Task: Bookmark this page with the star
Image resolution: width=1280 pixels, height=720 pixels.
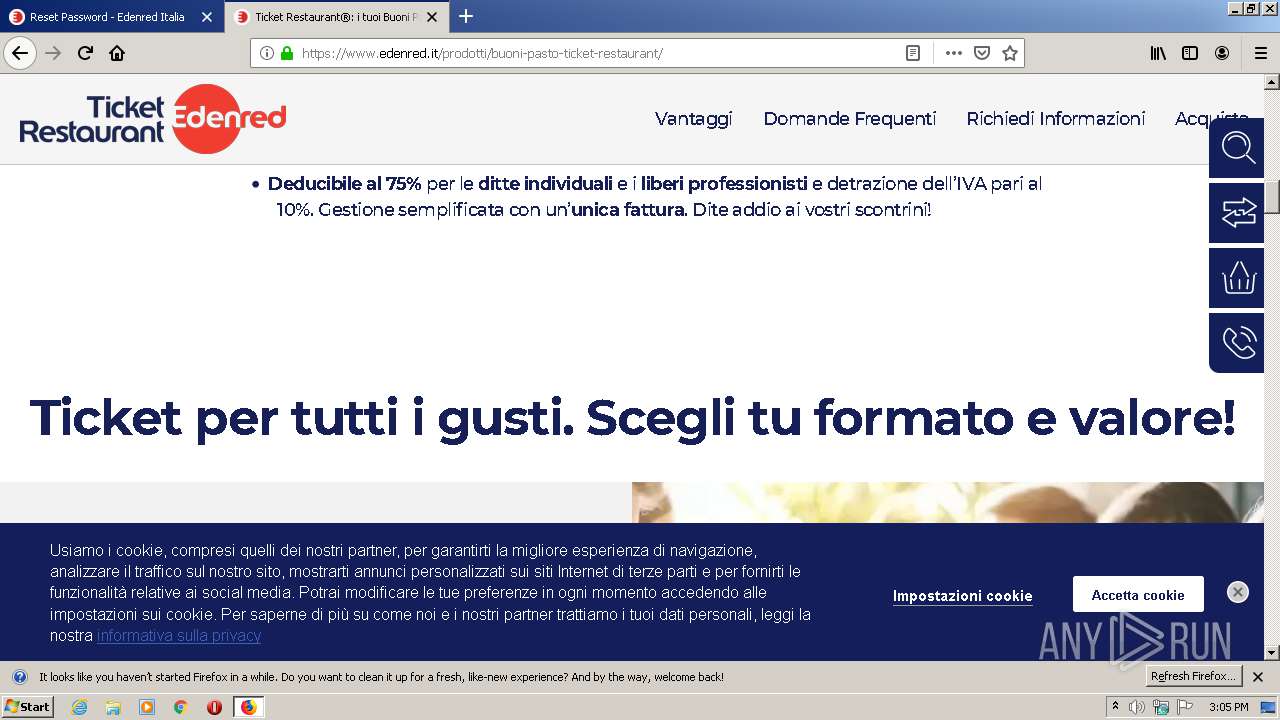Action: click(1010, 53)
